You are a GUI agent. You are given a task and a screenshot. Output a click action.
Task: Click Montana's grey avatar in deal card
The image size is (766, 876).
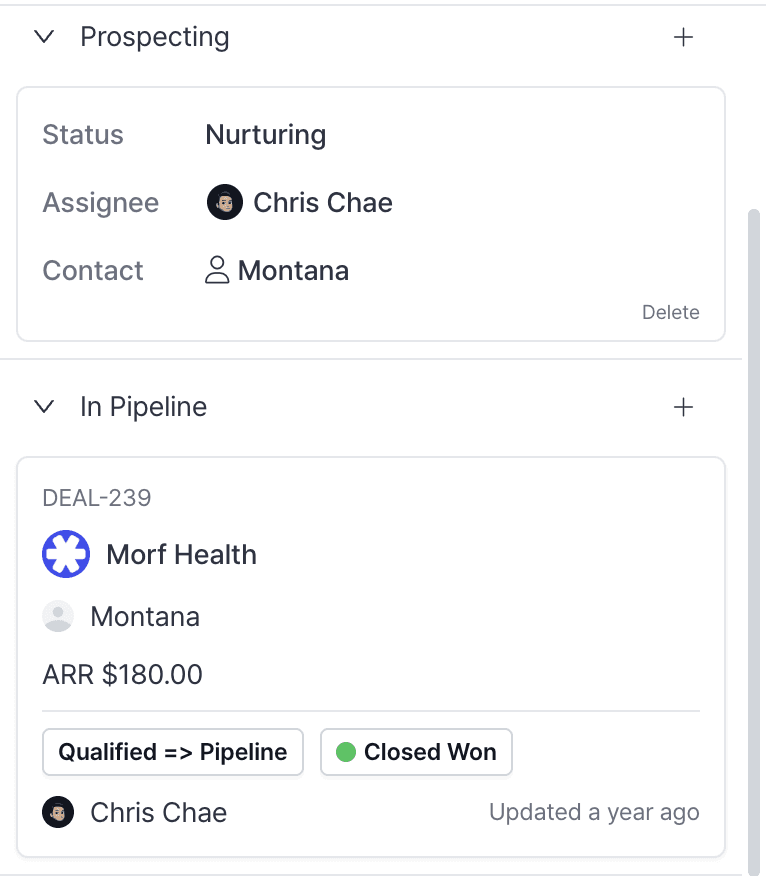tap(58, 617)
